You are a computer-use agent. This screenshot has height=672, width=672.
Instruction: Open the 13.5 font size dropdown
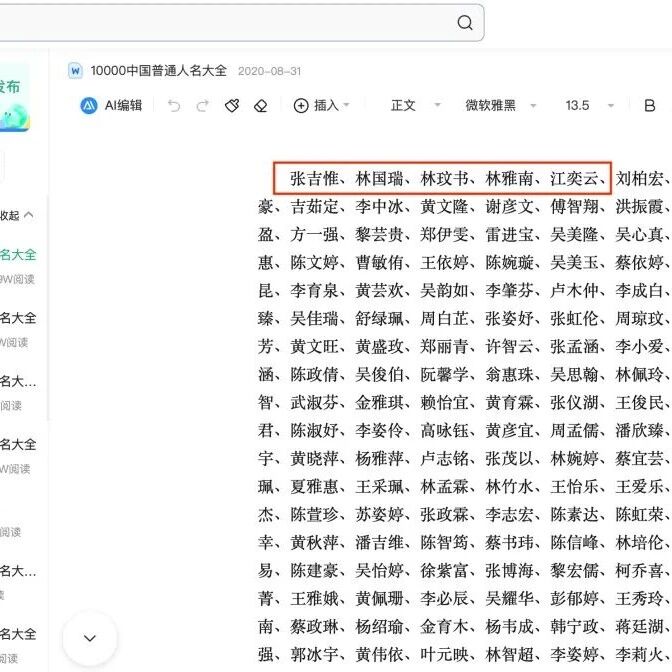[587, 106]
